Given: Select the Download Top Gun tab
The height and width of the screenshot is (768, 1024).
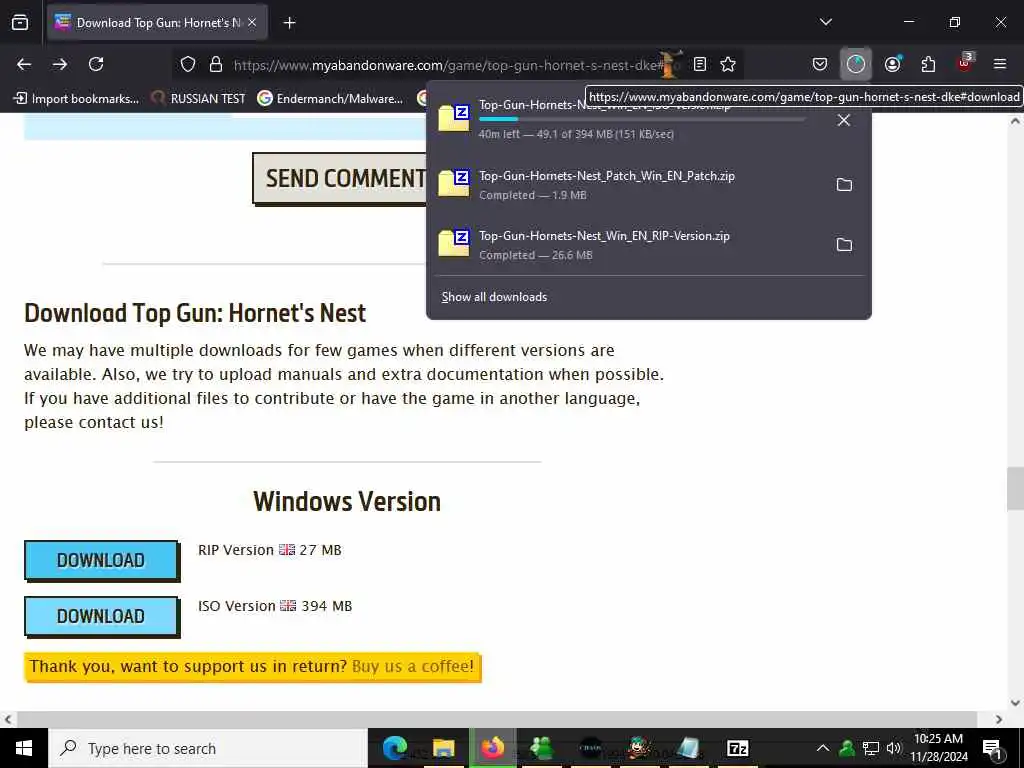Looking at the screenshot, I should tap(157, 23).
